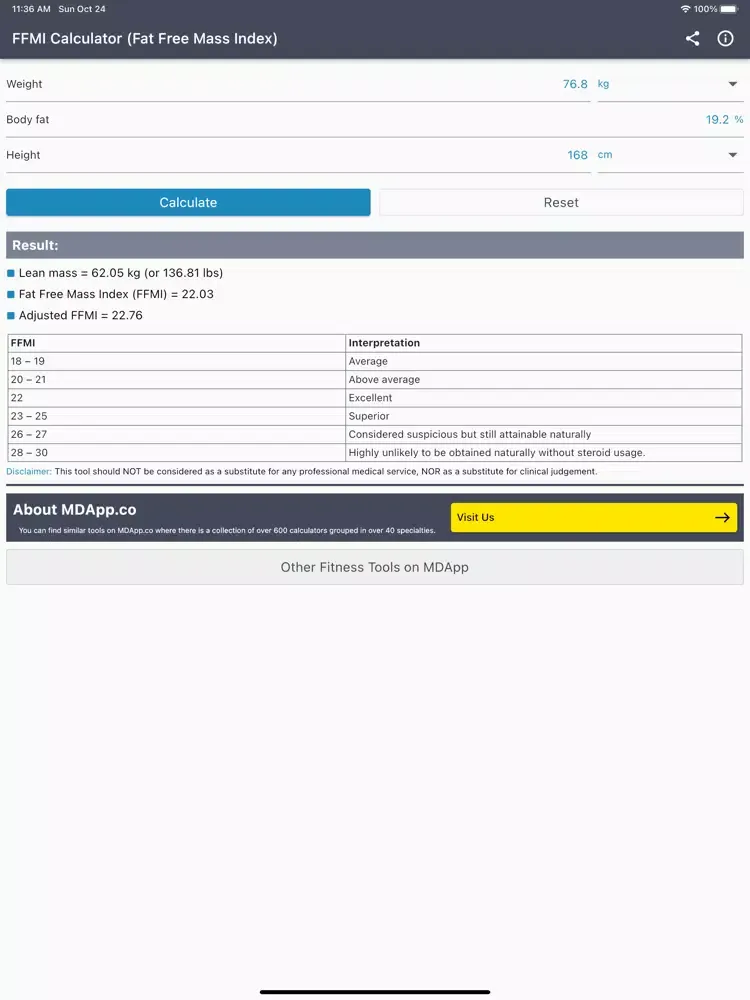
Task: Click the Calculate button
Action: tap(188, 202)
